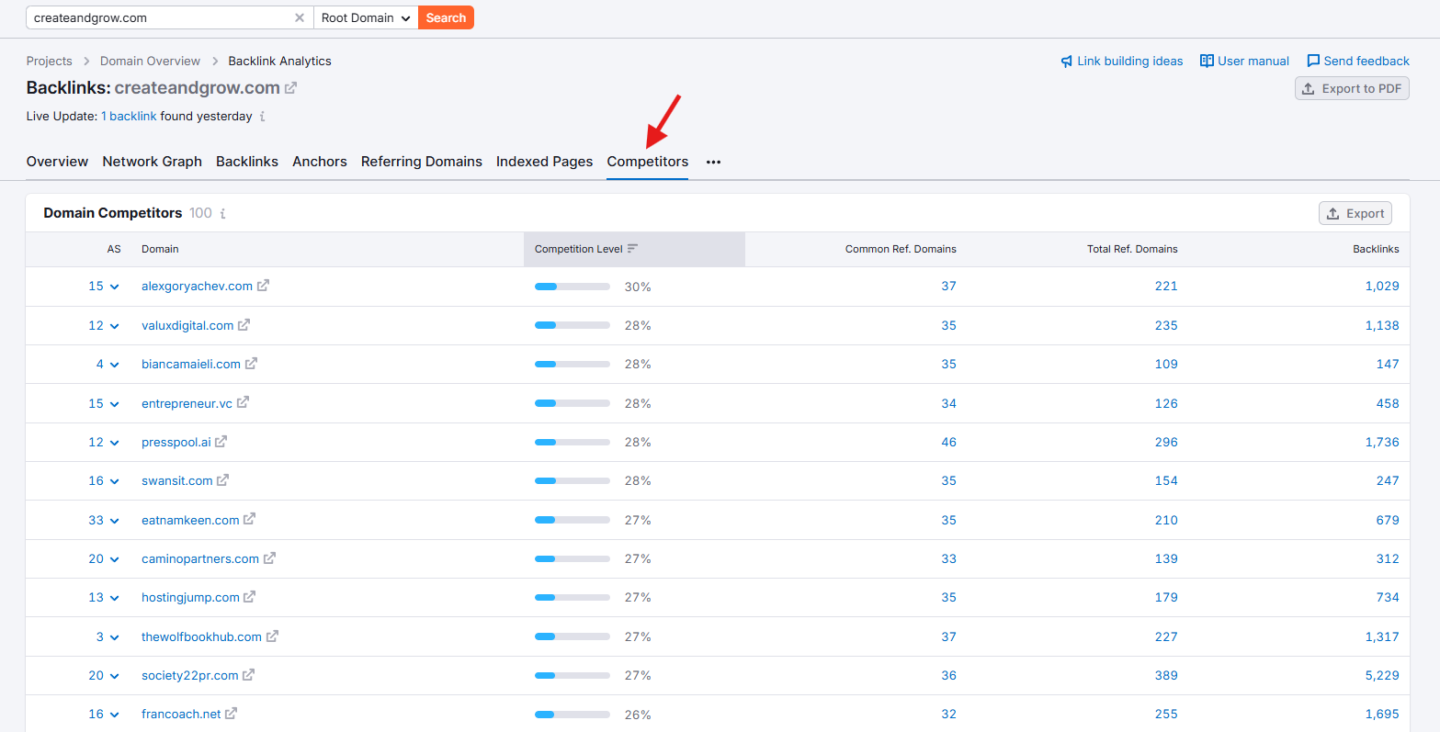
Task: Open external link icon next to thewolfbookhub.com
Action: (272, 636)
